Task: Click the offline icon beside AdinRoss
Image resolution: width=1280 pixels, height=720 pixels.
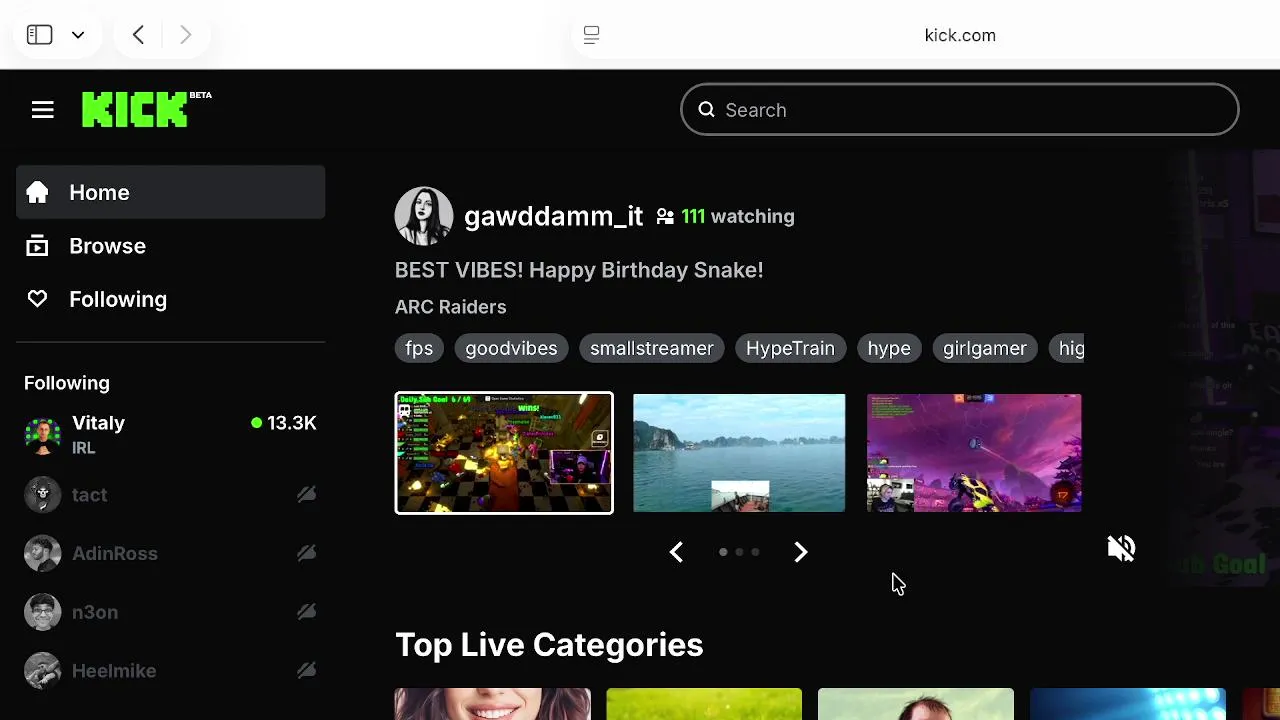Action: pyautogui.click(x=306, y=553)
